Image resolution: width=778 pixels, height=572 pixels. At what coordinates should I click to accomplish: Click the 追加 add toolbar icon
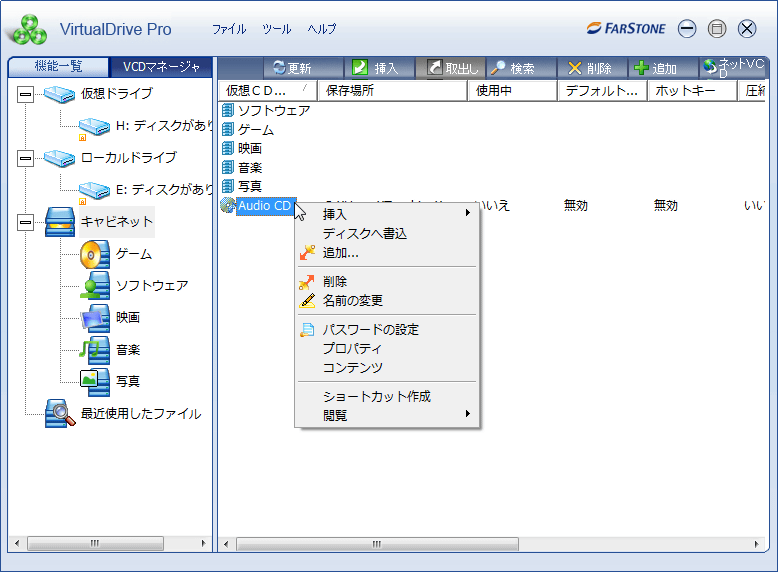click(642, 68)
